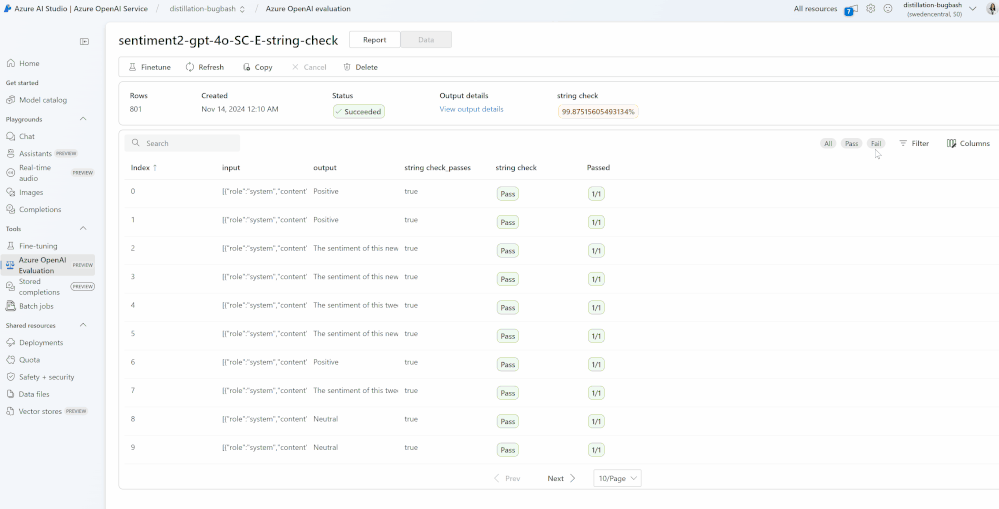999x509 pixels.
Task: Collapse the Shared resources section
Action: pos(83,326)
